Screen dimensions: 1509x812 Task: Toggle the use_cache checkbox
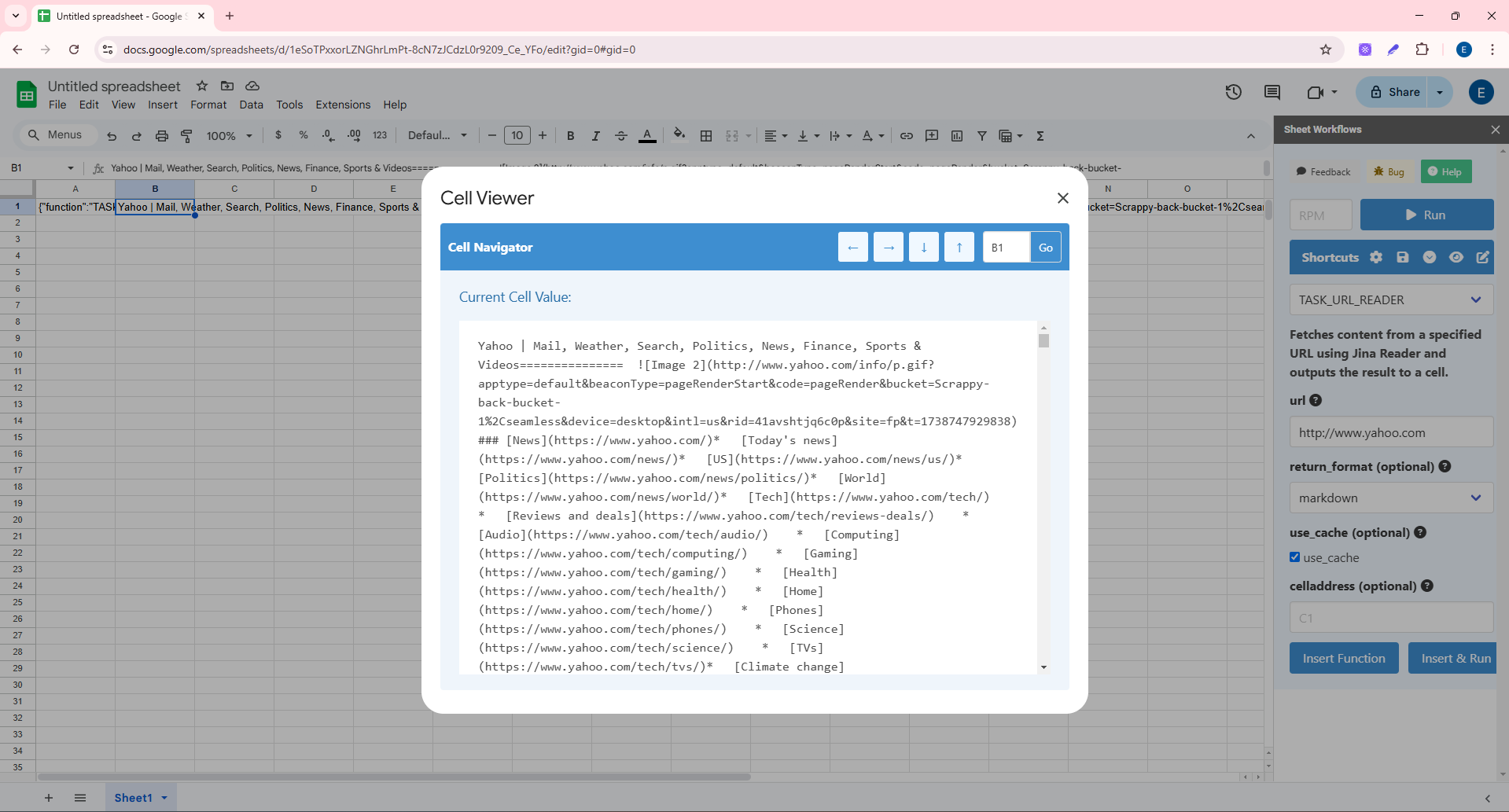(x=1294, y=557)
